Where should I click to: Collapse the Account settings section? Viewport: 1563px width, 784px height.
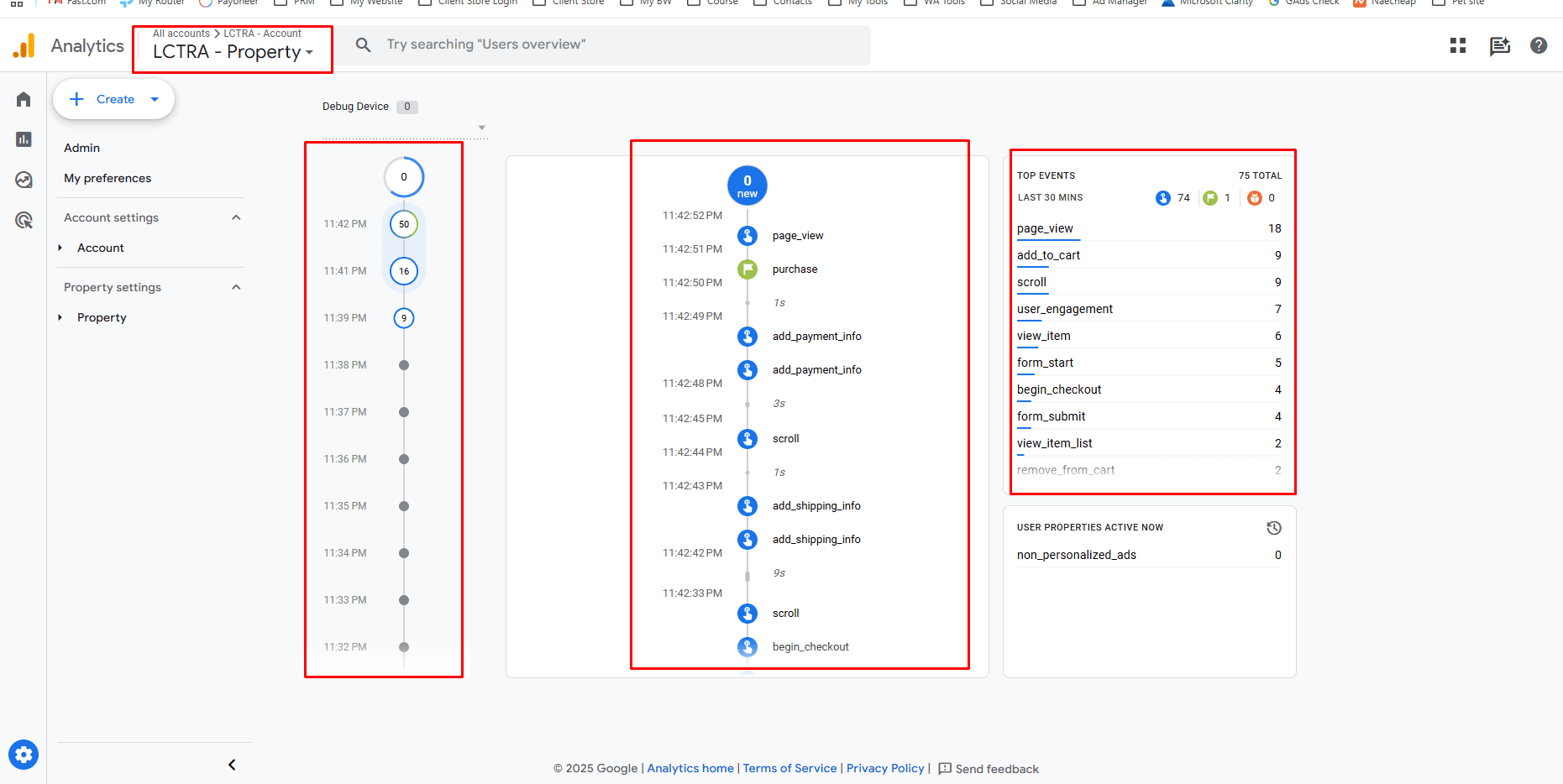pos(236,217)
